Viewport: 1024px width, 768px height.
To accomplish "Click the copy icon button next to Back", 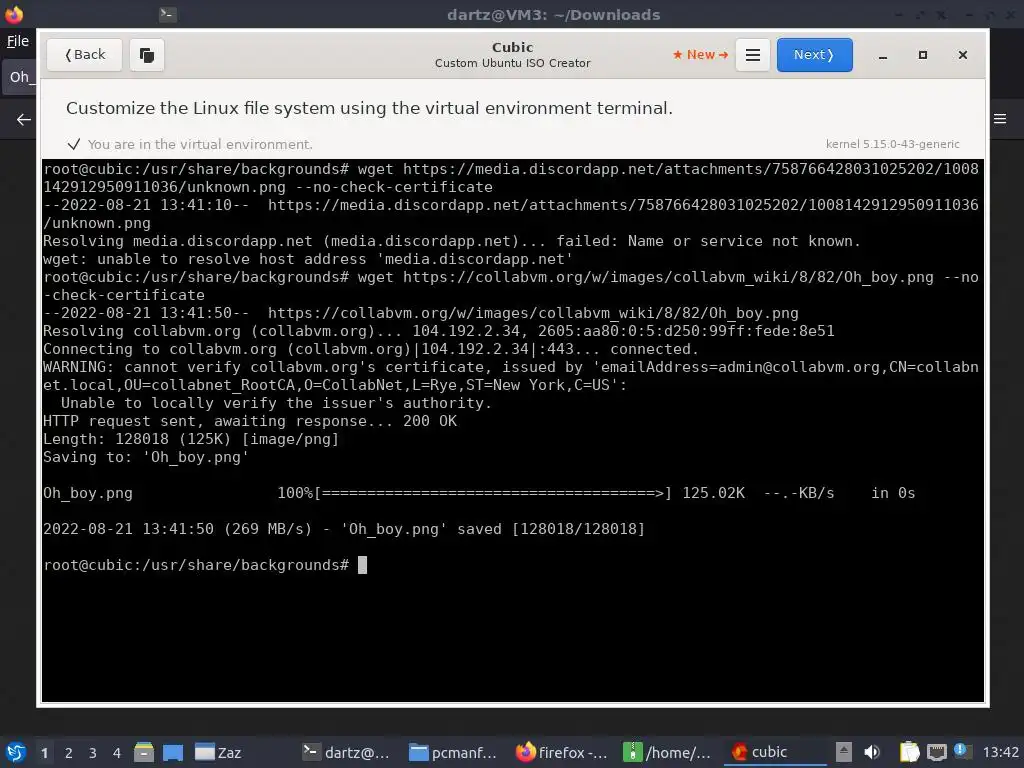I will pos(147,55).
